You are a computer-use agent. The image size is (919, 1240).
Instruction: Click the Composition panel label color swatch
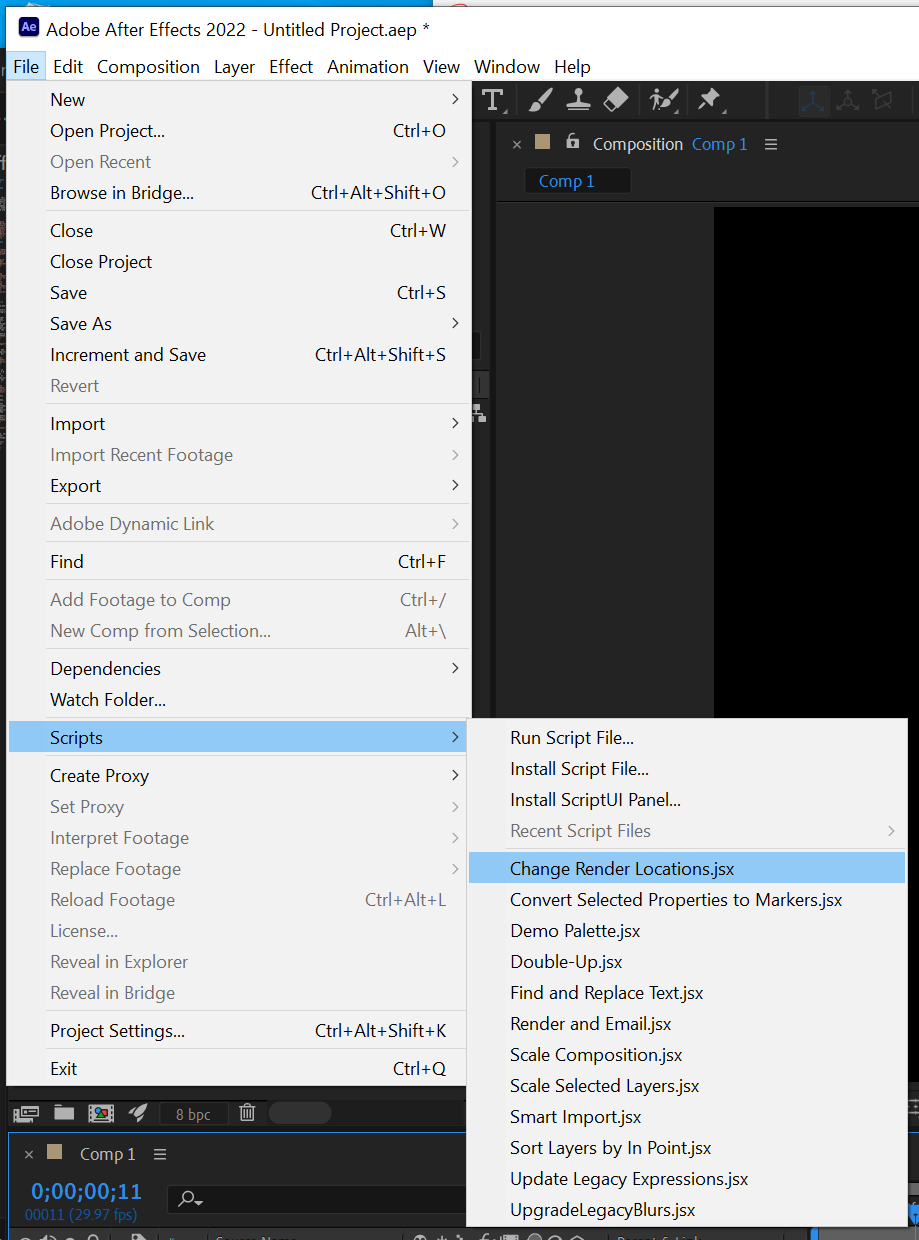543,142
